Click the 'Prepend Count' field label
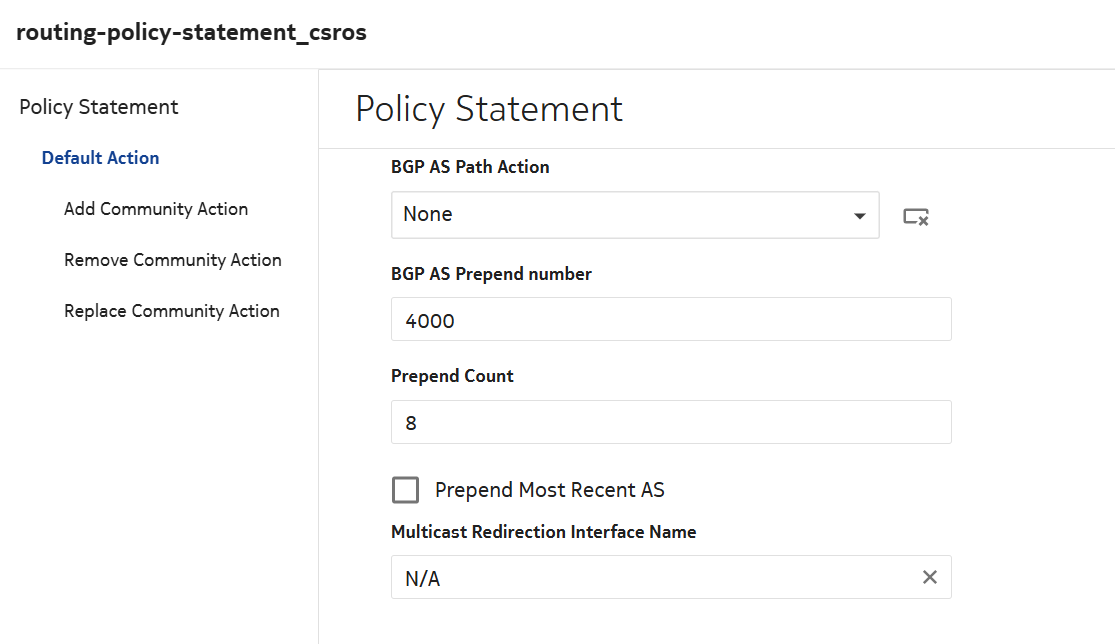This screenshot has width=1115, height=644. tap(452, 376)
